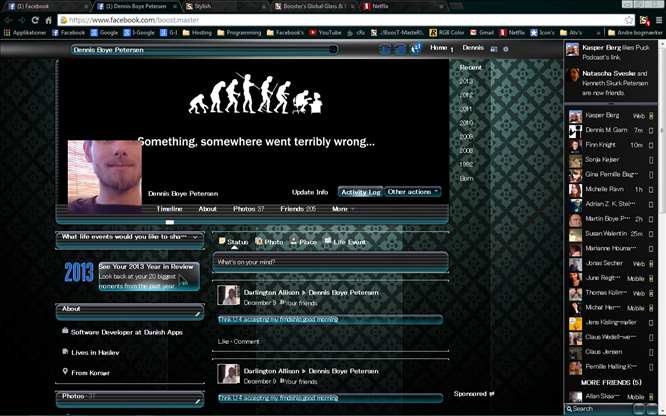Open the YouTube bookmark
Viewport: 666px width, 416px height.
point(325,33)
